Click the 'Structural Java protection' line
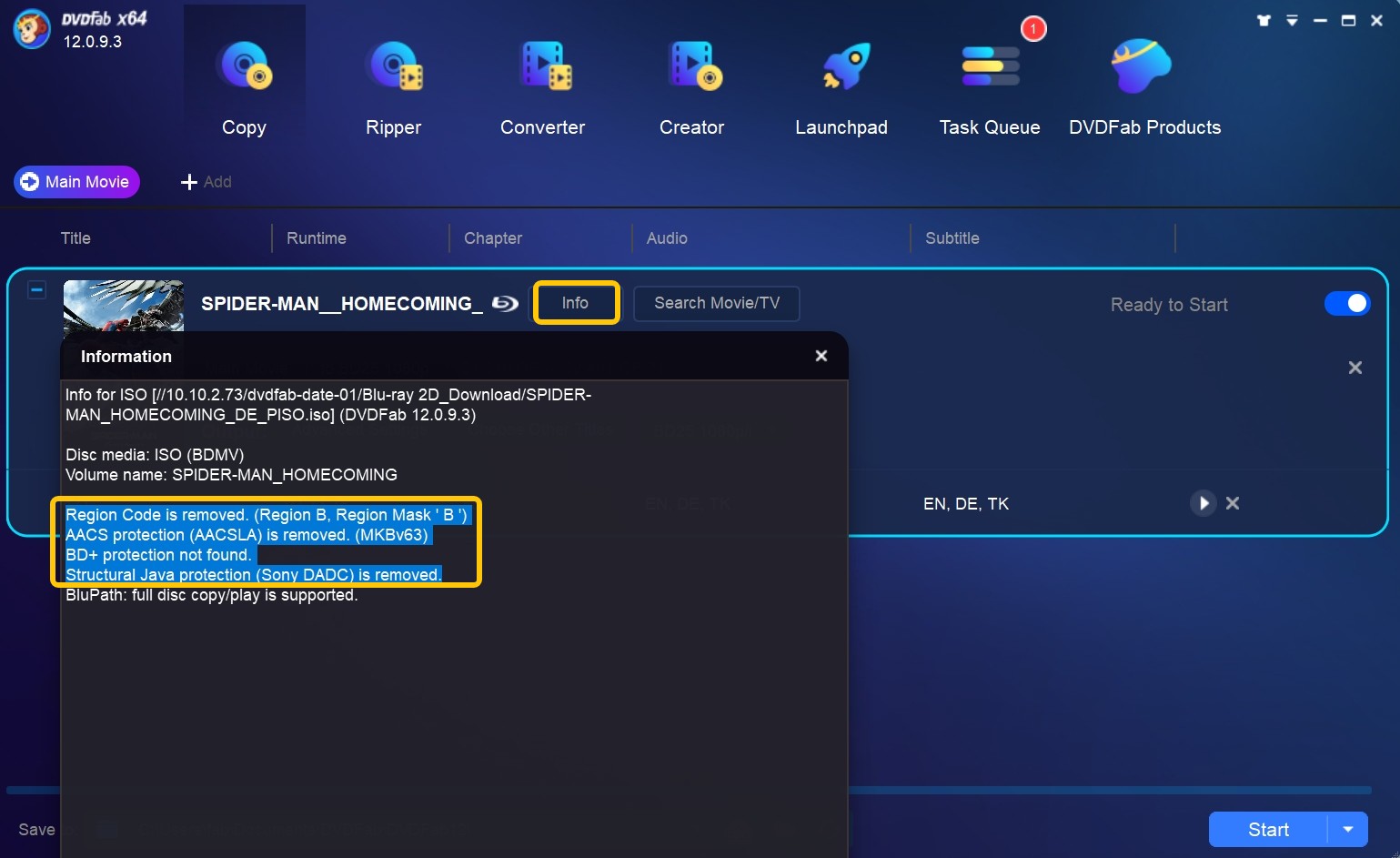 254,575
